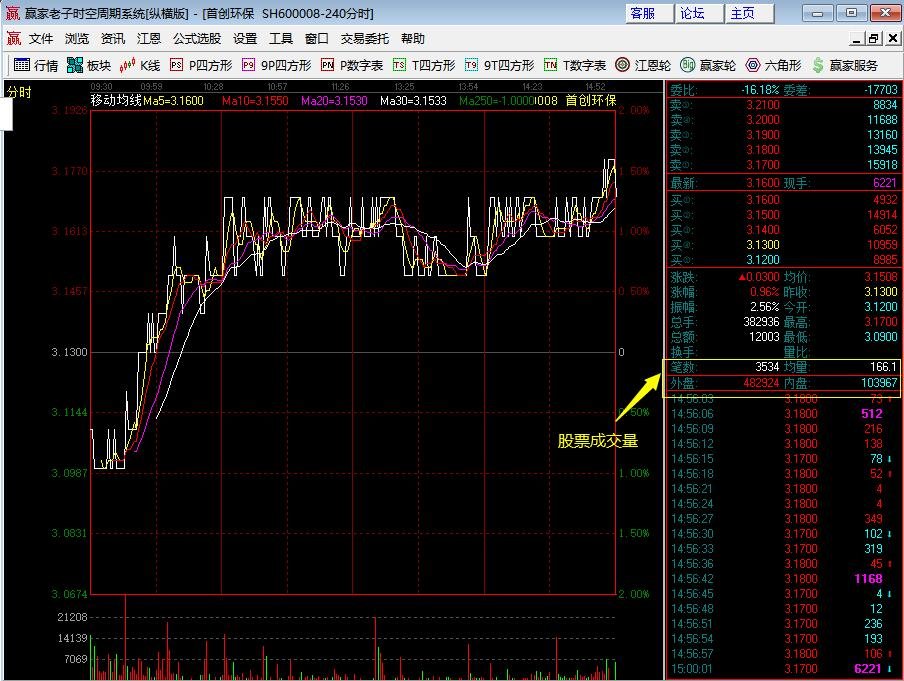
Task: Select the 9P四方形 tool
Action: click(x=276, y=65)
